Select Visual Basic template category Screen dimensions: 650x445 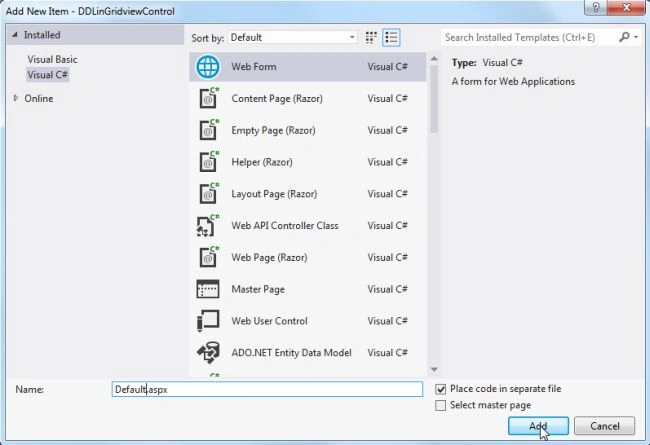click(52, 59)
